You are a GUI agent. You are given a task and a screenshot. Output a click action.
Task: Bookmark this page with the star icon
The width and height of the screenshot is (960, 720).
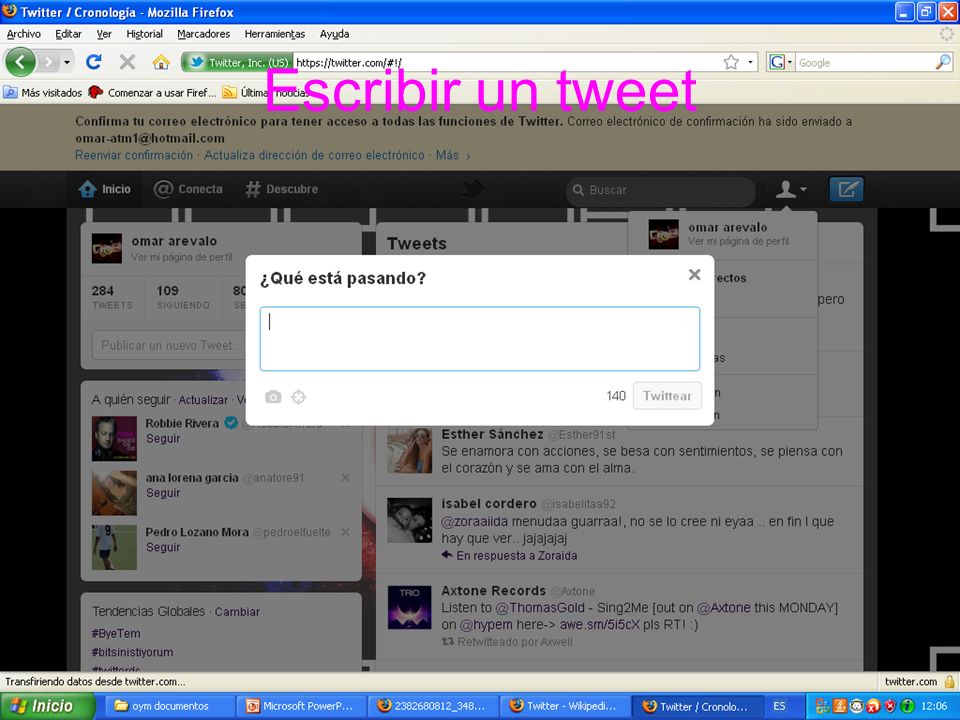[731, 62]
